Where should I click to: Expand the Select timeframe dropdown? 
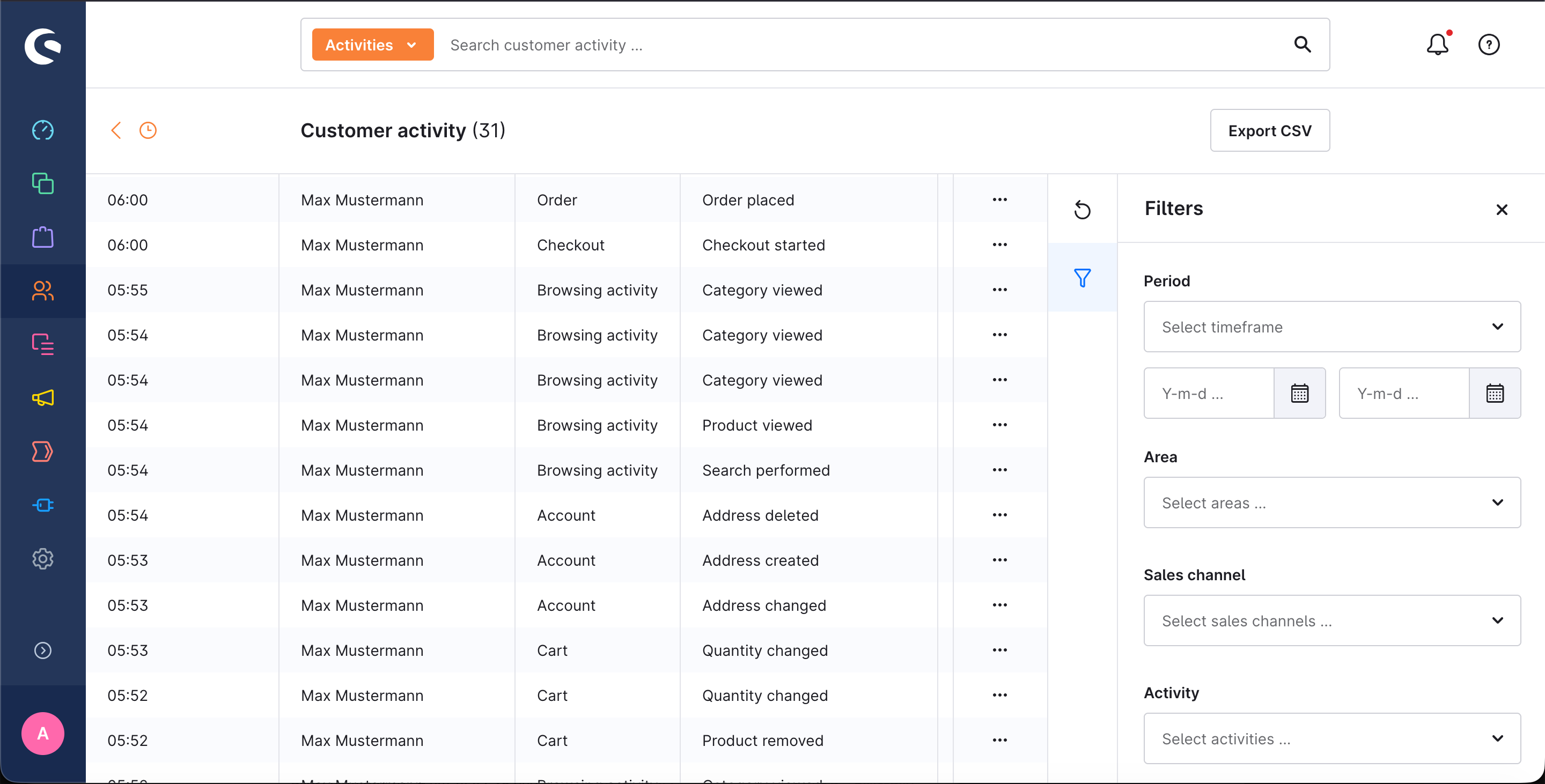point(1332,327)
